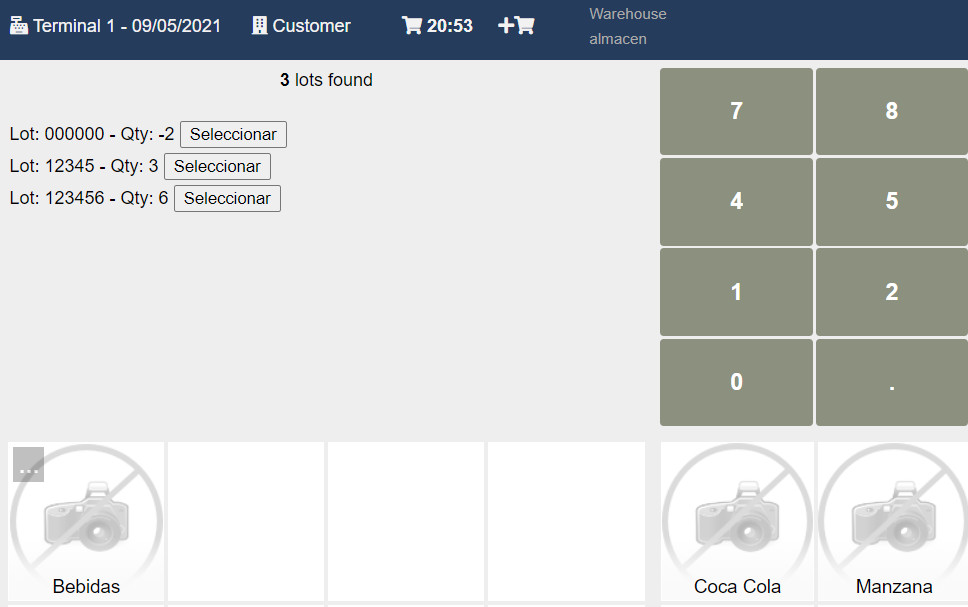This screenshot has width=968, height=607.
Task: Tap keypad number 5
Action: point(891,201)
